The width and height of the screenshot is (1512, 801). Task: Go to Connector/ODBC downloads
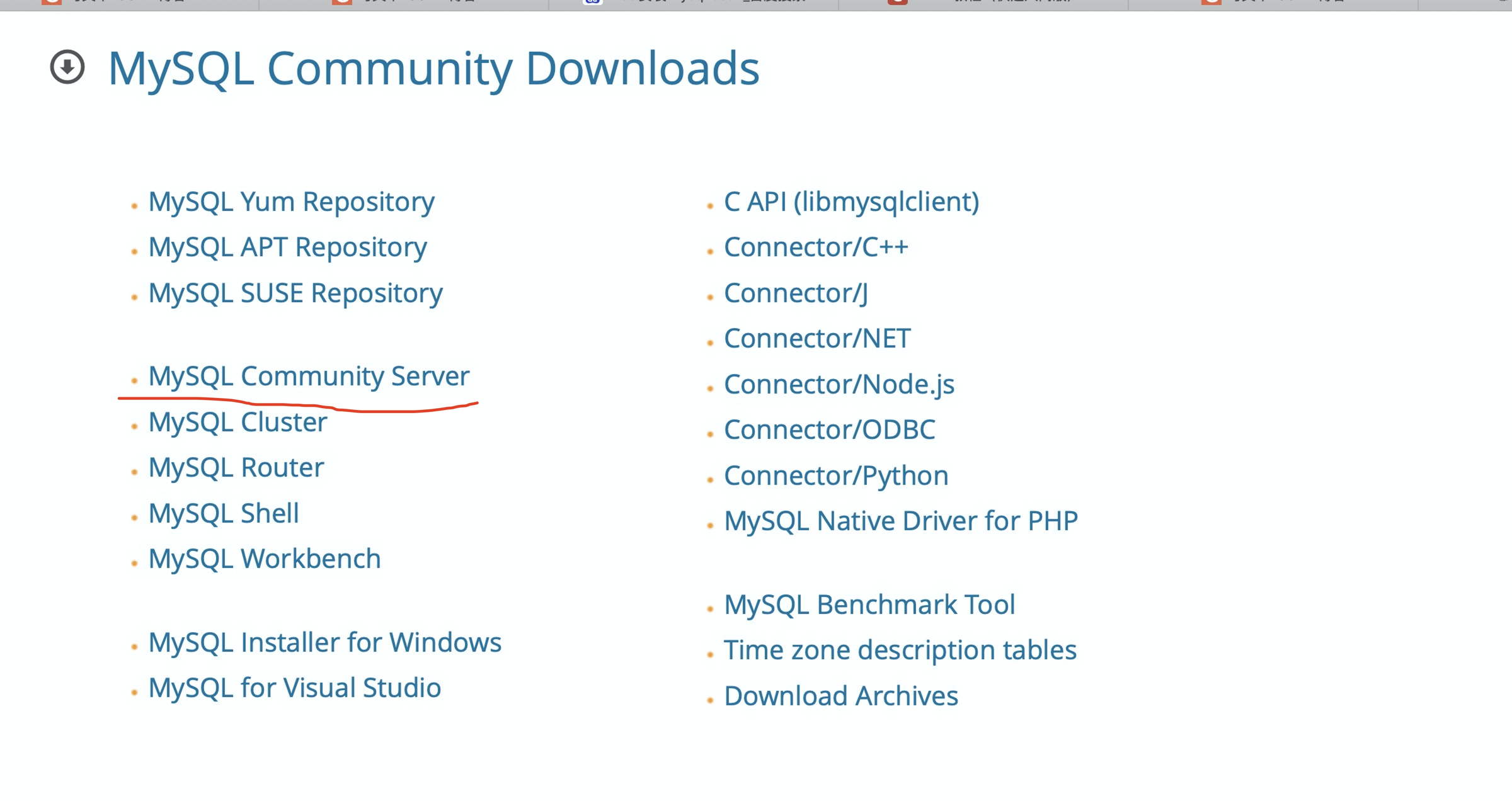click(x=829, y=430)
